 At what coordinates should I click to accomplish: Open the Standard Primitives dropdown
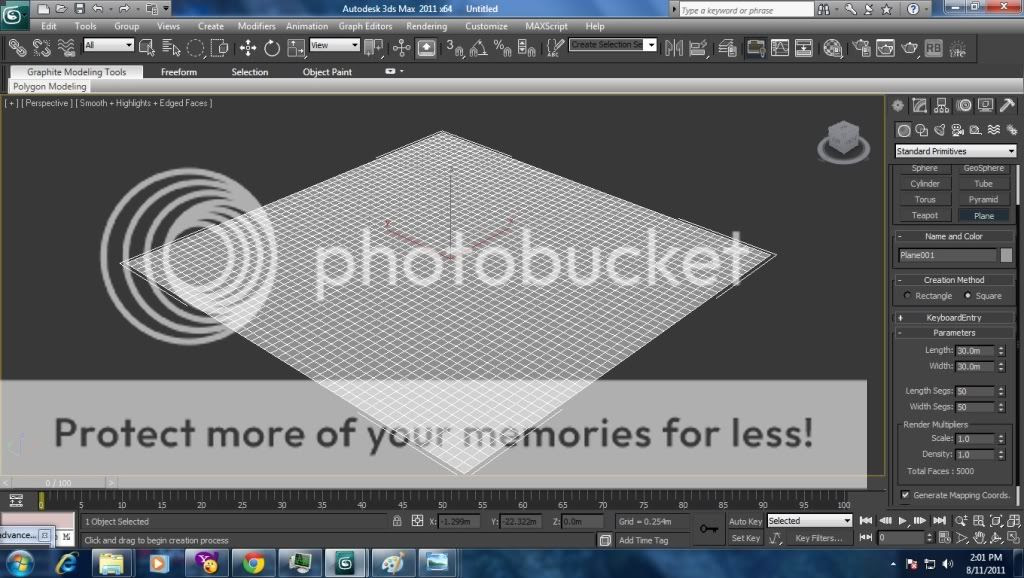(955, 151)
